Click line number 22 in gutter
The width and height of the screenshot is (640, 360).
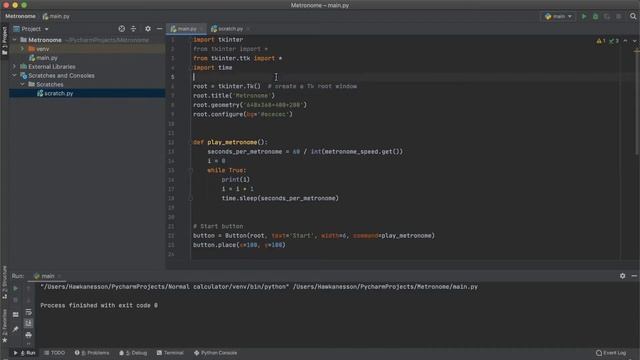point(171,236)
